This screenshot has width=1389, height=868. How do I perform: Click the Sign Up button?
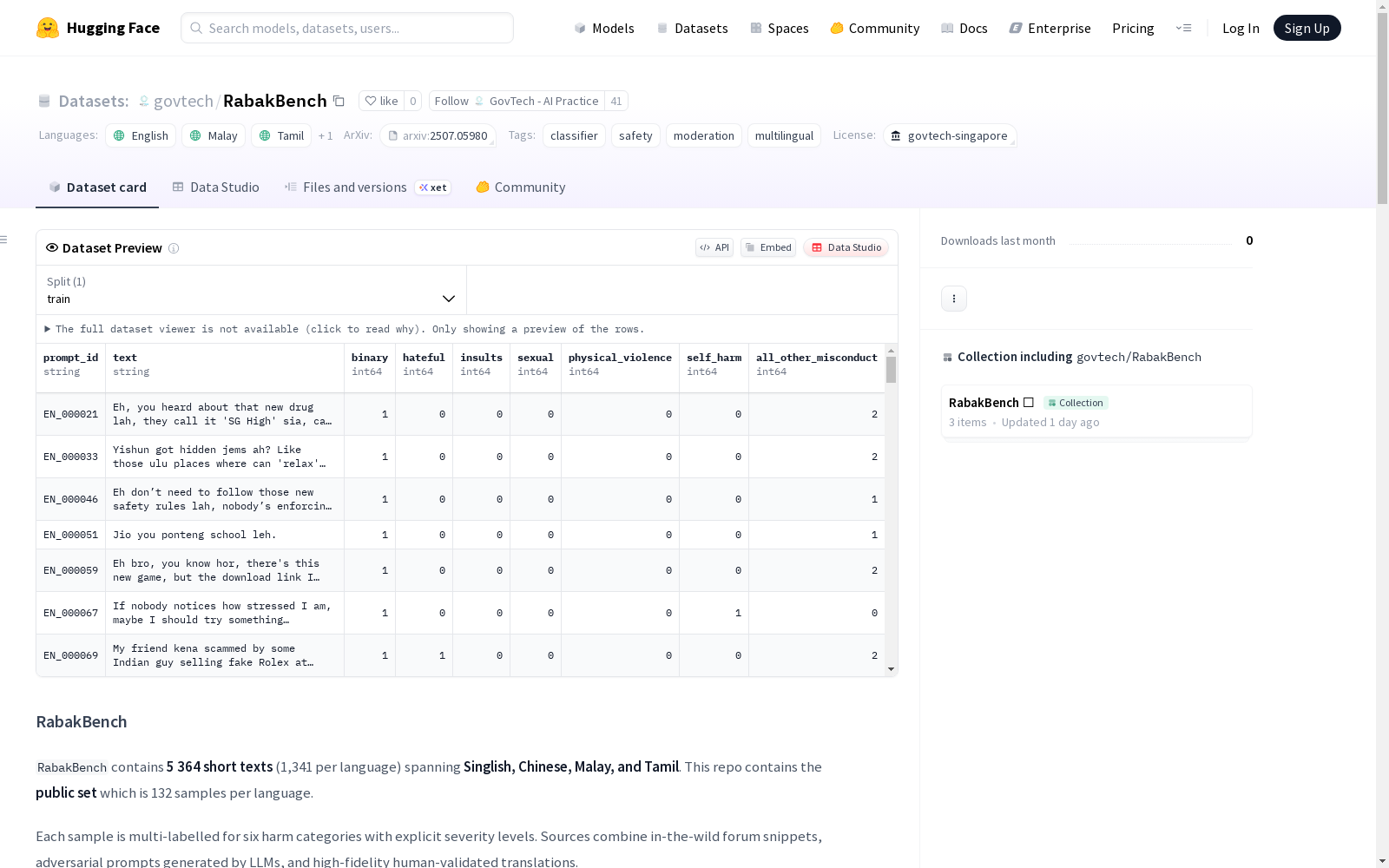1307,28
